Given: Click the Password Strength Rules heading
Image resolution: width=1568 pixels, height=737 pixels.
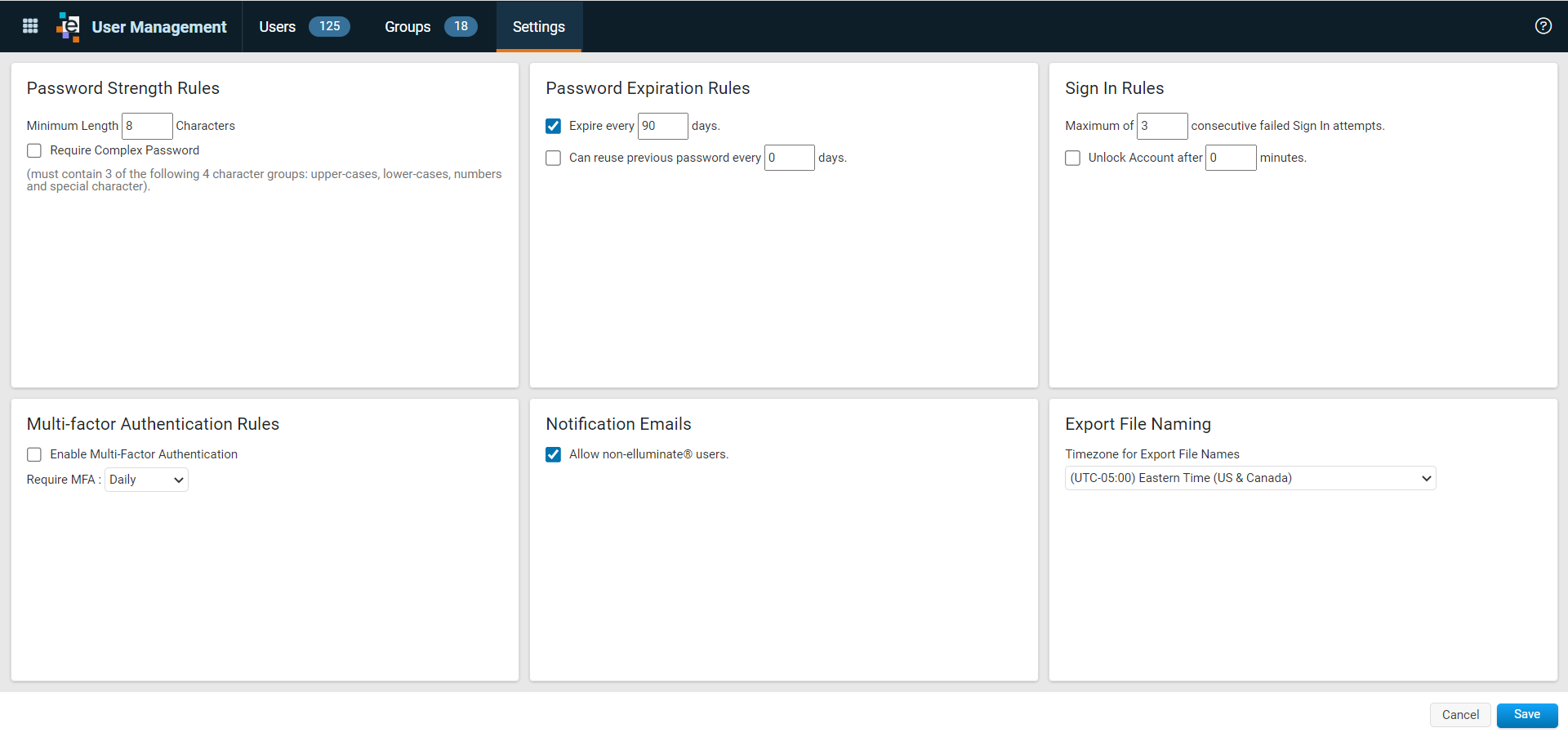Looking at the screenshot, I should [x=123, y=88].
